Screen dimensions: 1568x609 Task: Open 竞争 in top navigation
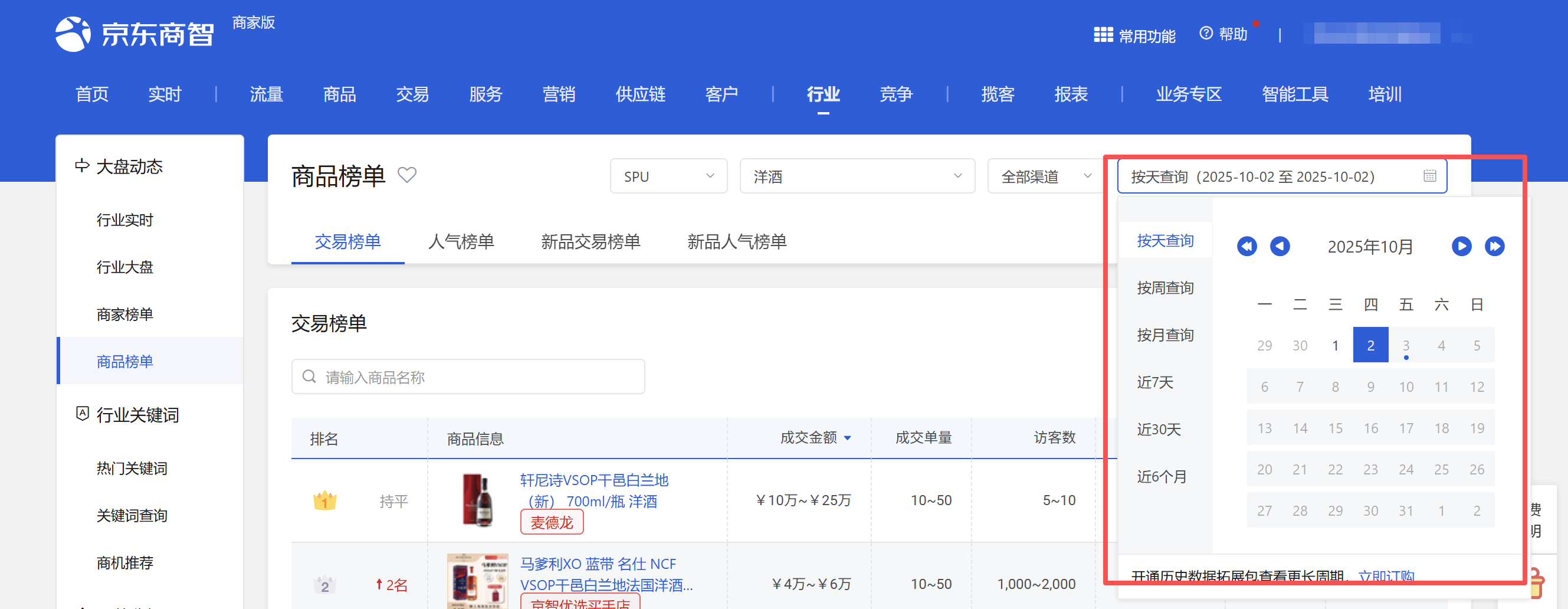pyautogui.click(x=896, y=94)
